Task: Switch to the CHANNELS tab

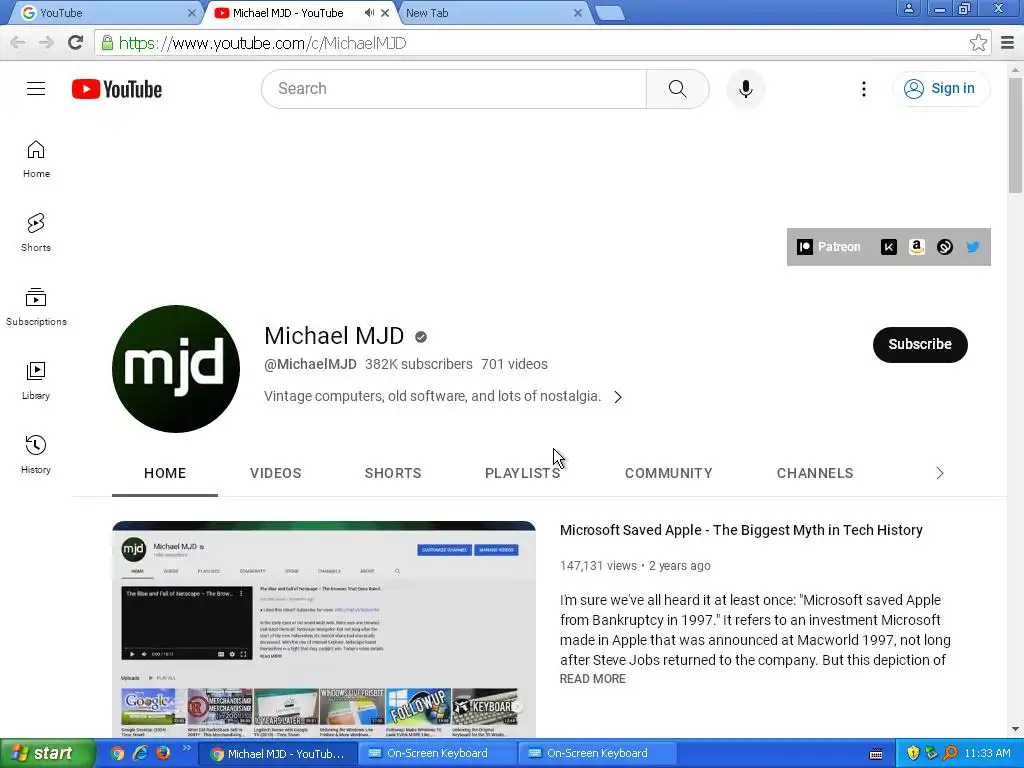Action: [x=815, y=473]
